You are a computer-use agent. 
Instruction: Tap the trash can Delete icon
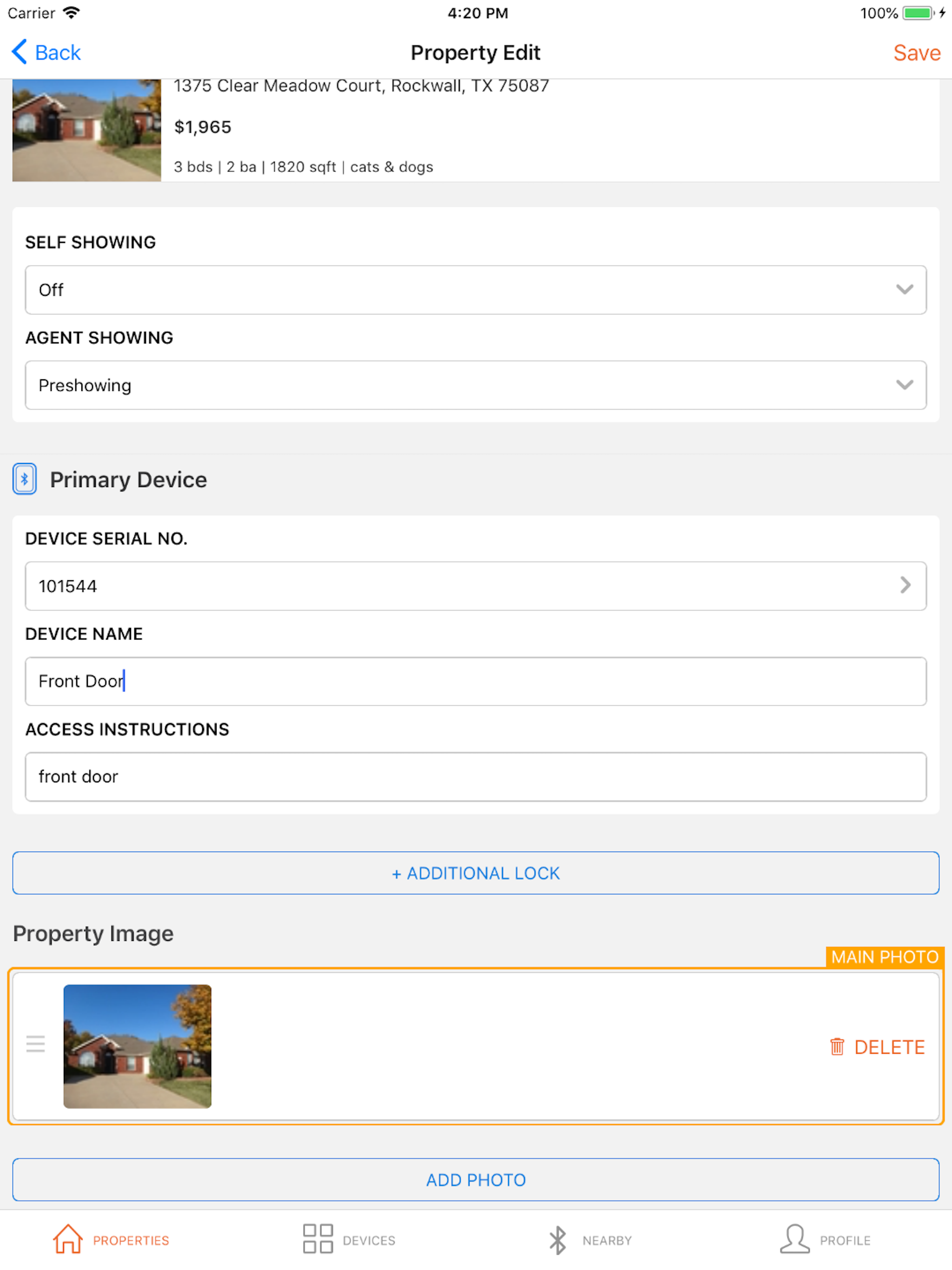[837, 1047]
